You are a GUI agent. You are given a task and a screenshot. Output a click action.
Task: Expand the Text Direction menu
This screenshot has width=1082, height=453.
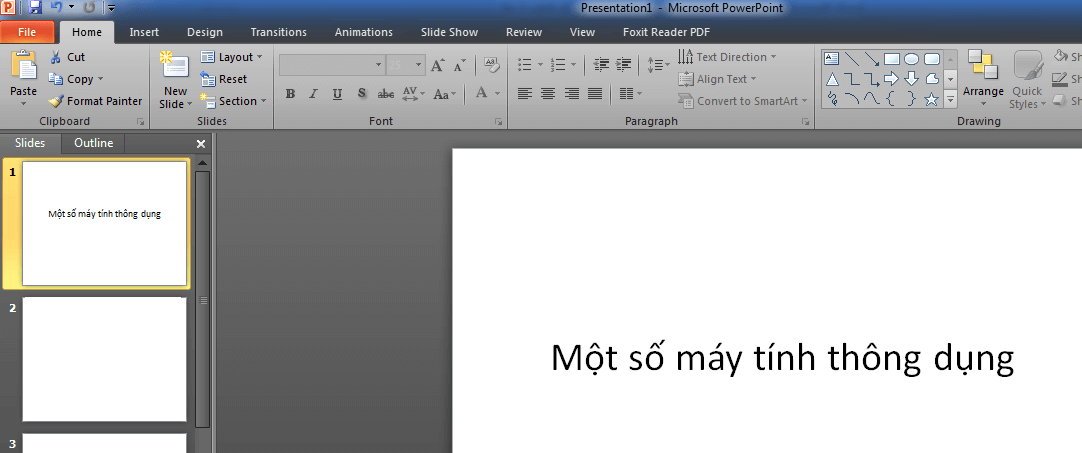point(728,57)
